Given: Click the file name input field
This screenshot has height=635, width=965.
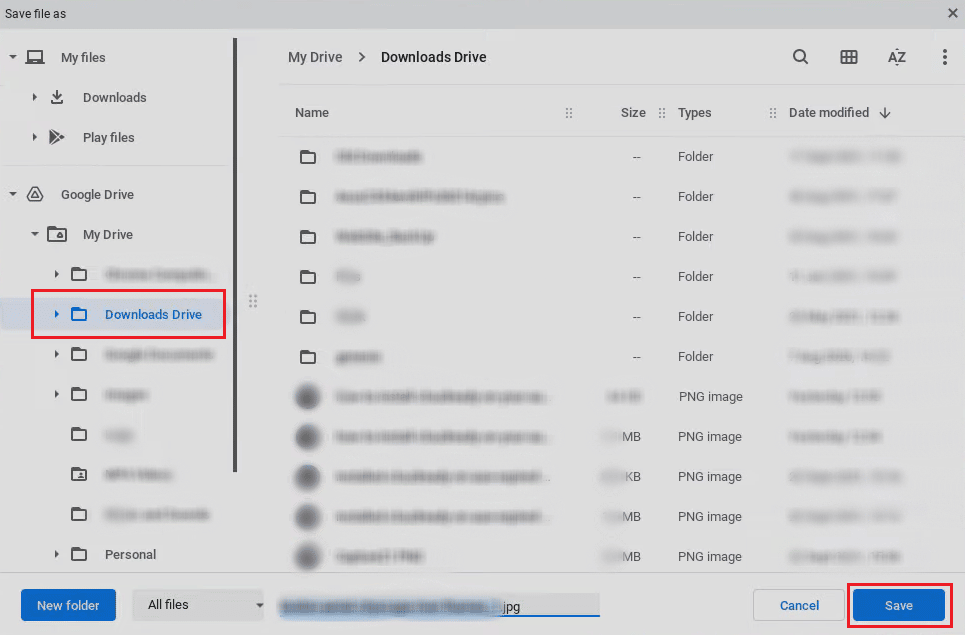Looking at the screenshot, I should (x=438, y=605).
